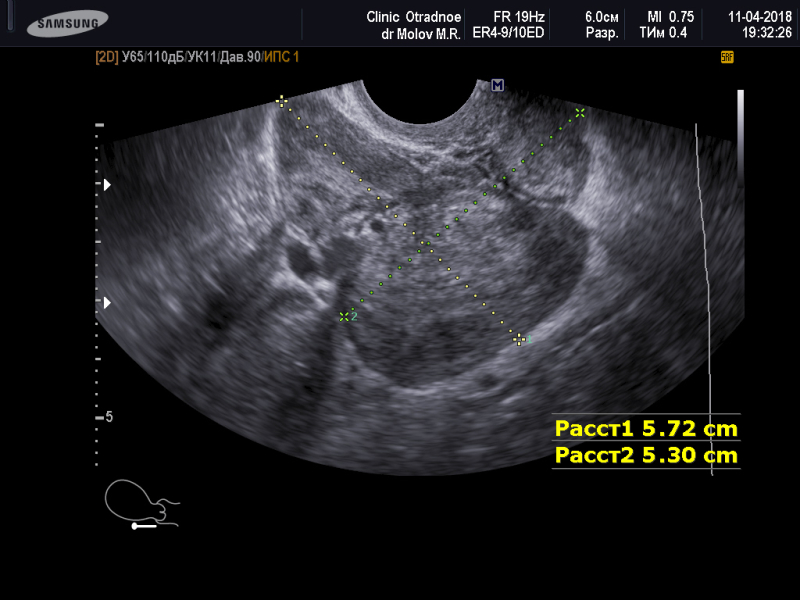Click the ER4-9/10ED probe label
Screen dimensions: 800x600
508,33
